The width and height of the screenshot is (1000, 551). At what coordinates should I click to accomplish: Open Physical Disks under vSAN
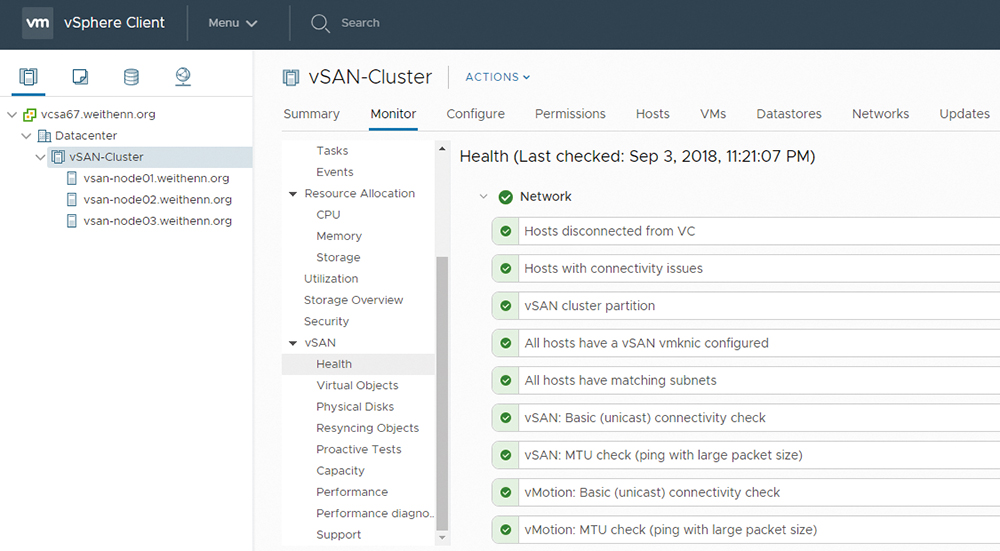point(355,407)
